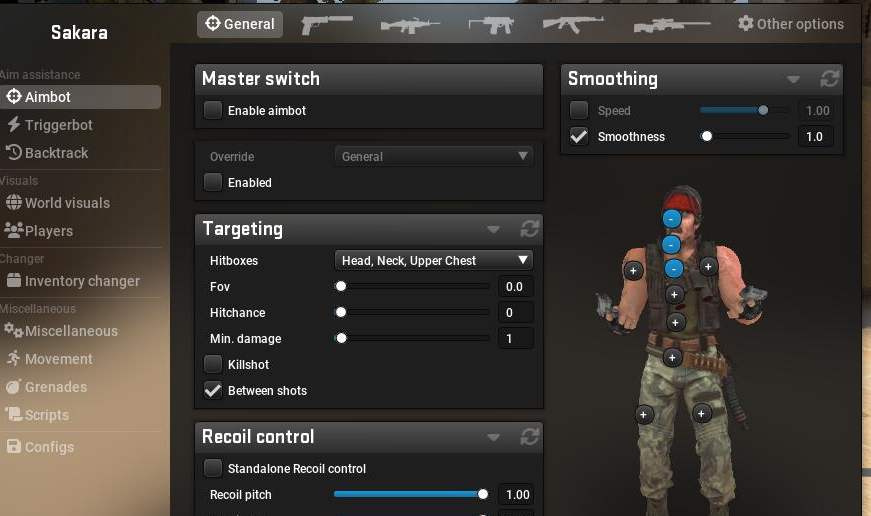Click the Fov value input field
Viewport: 871px width, 516px height.
point(515,287)
